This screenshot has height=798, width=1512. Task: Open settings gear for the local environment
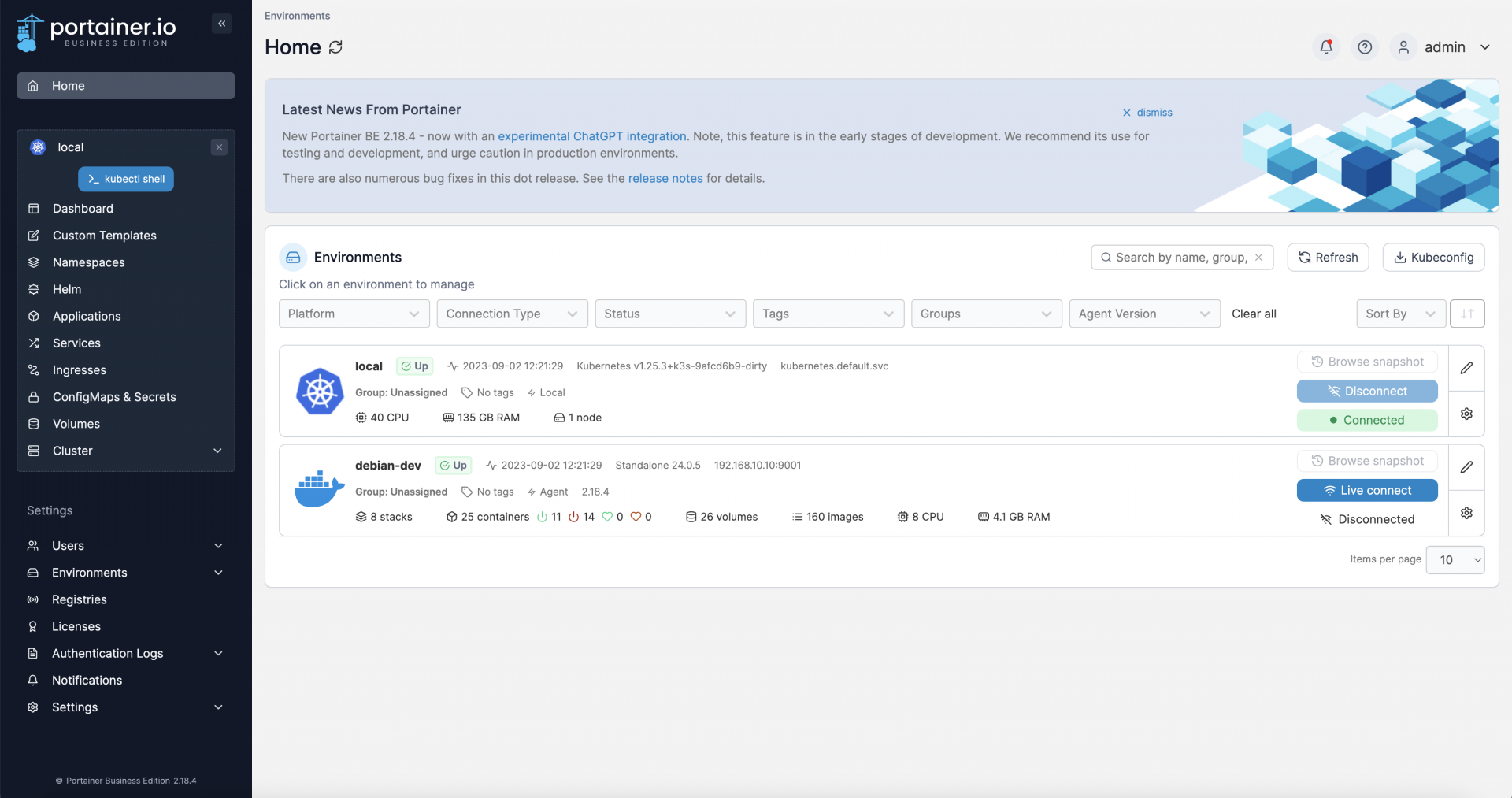point(1466,414)
